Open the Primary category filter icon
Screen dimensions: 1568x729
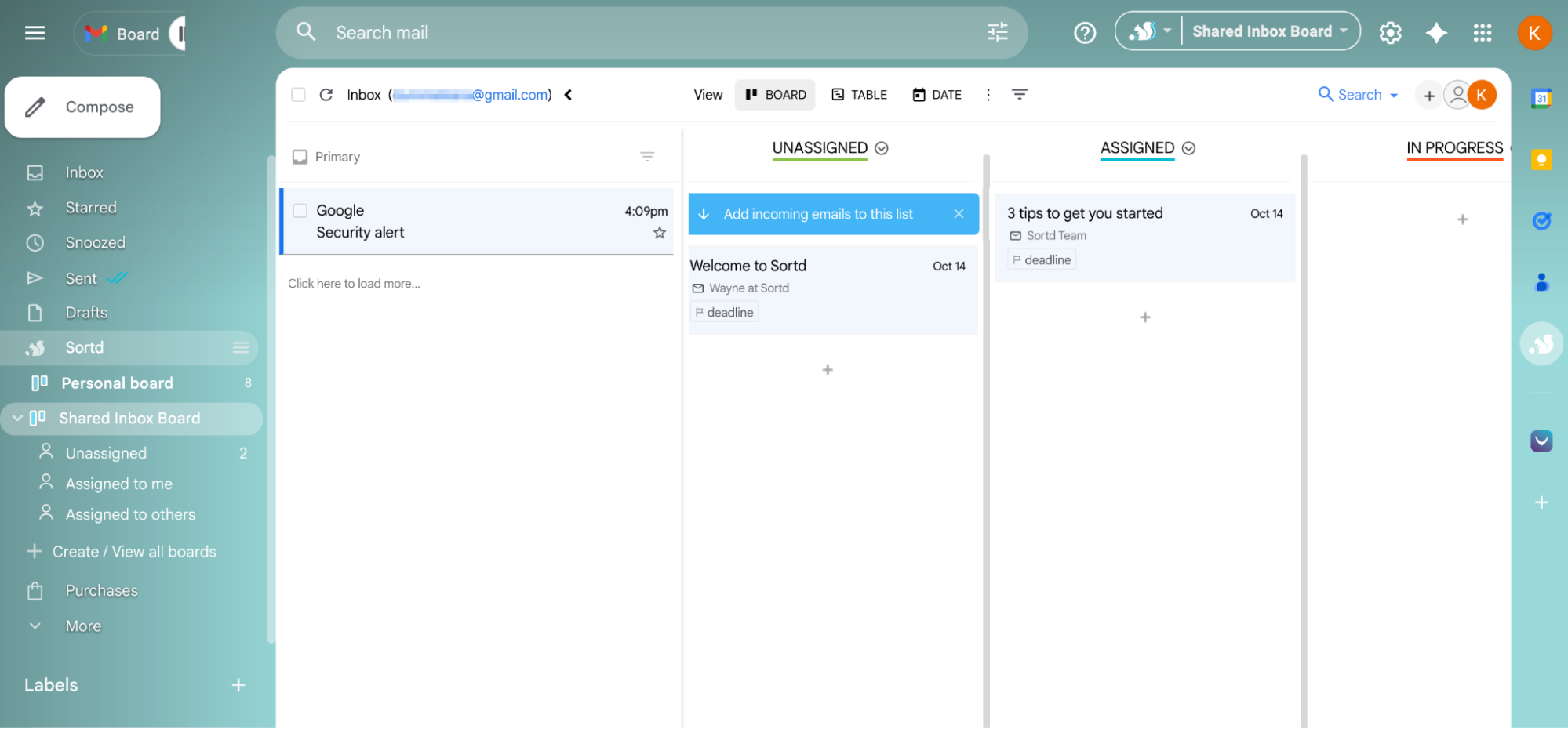tap(647, 157)
